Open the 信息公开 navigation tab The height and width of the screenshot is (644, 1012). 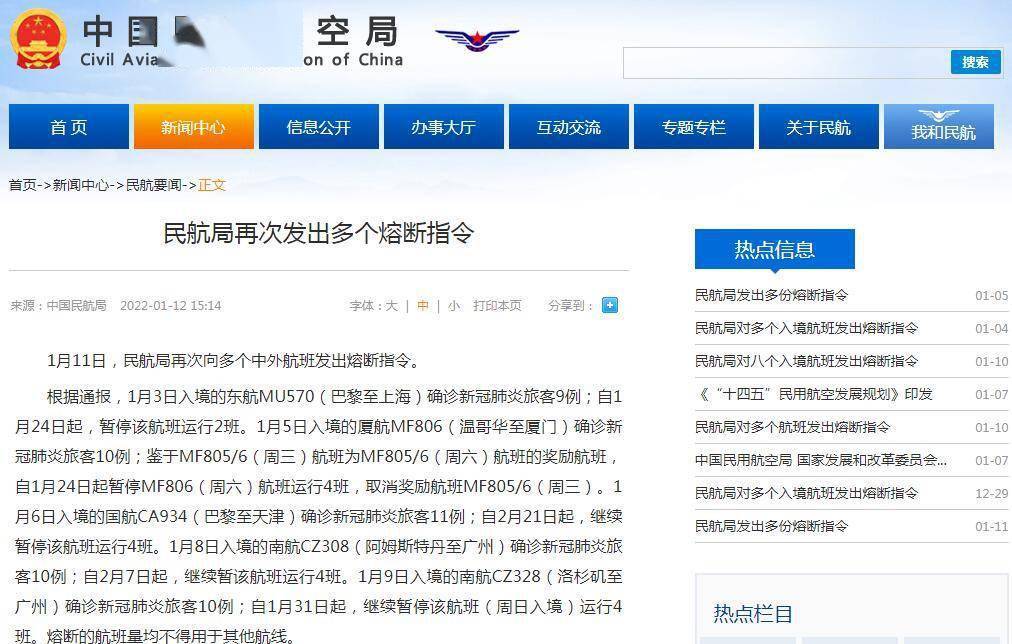[319, 126]
